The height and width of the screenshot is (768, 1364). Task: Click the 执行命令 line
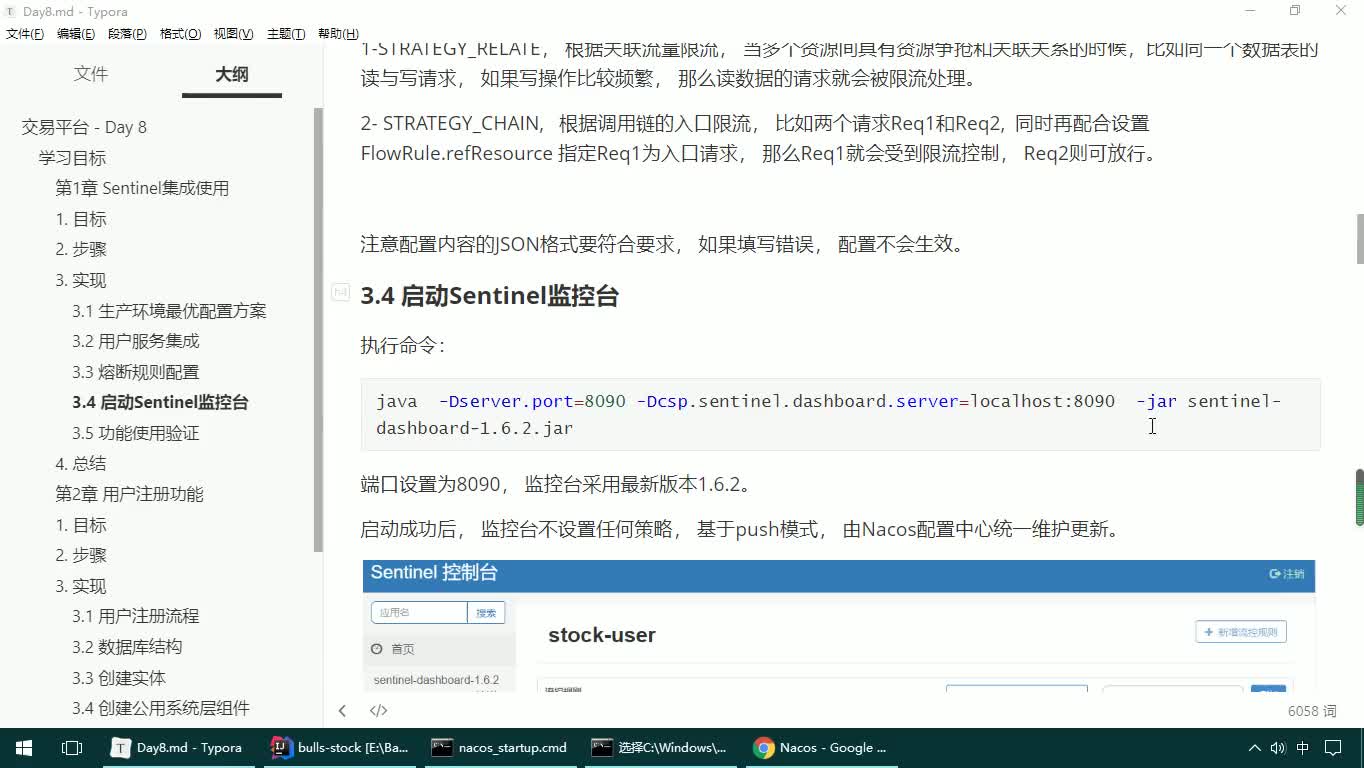[403, 346]
